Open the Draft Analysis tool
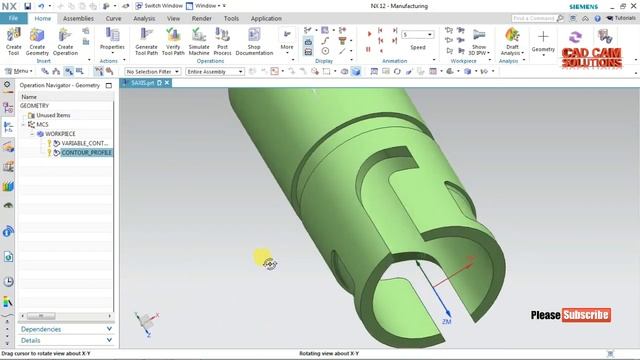 [512, 41]
